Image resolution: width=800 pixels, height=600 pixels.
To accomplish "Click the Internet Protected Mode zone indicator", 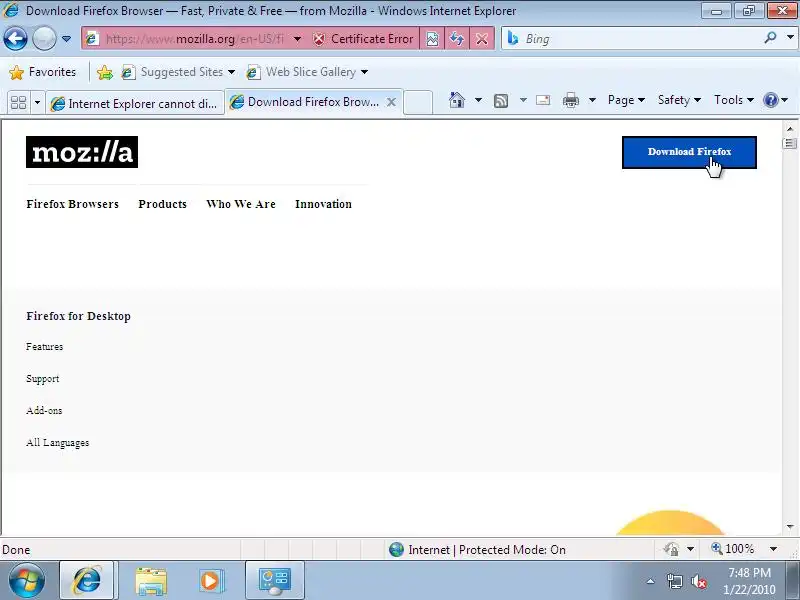I will (x=477, y=549).
